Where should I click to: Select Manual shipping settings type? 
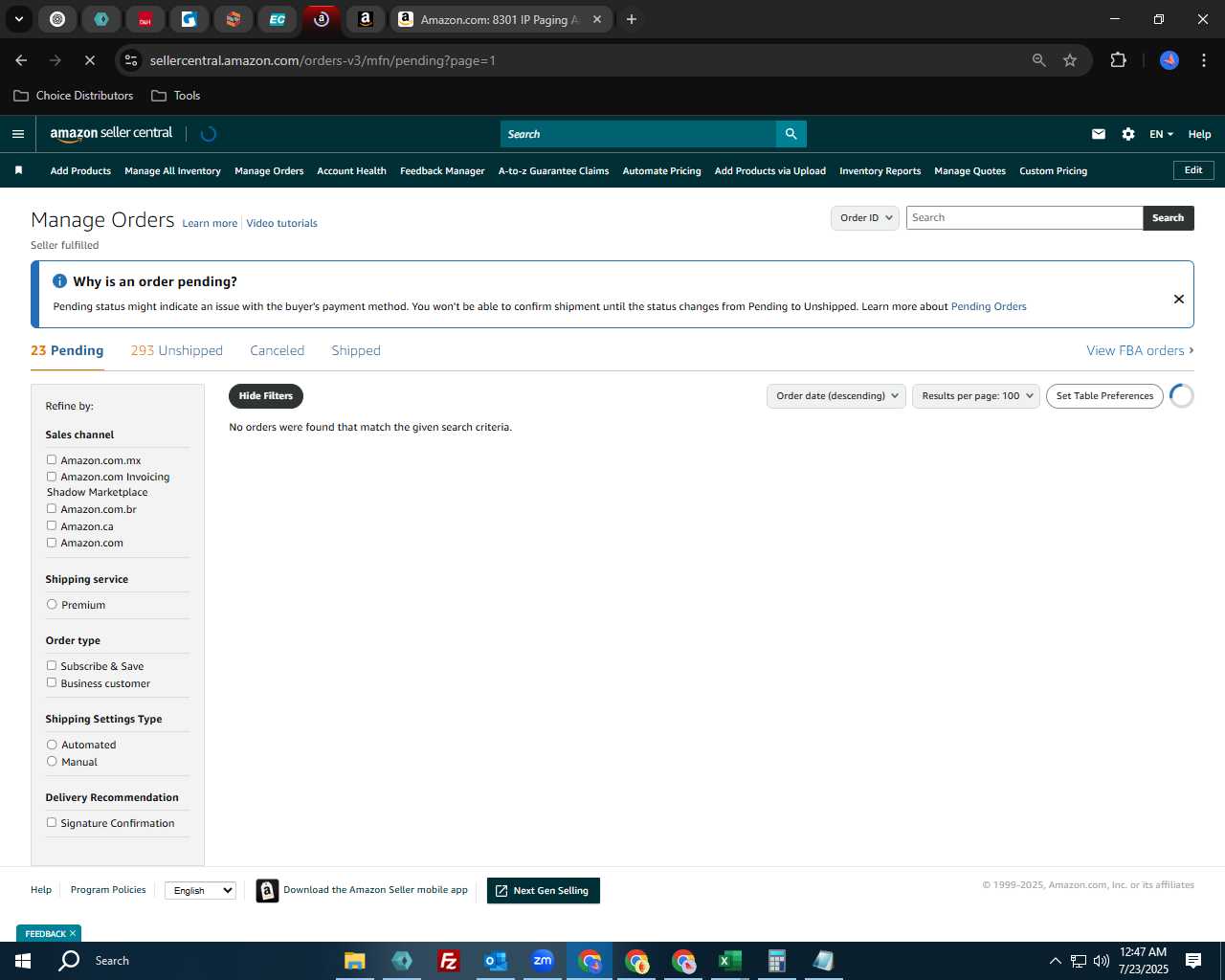click(52, 762)
